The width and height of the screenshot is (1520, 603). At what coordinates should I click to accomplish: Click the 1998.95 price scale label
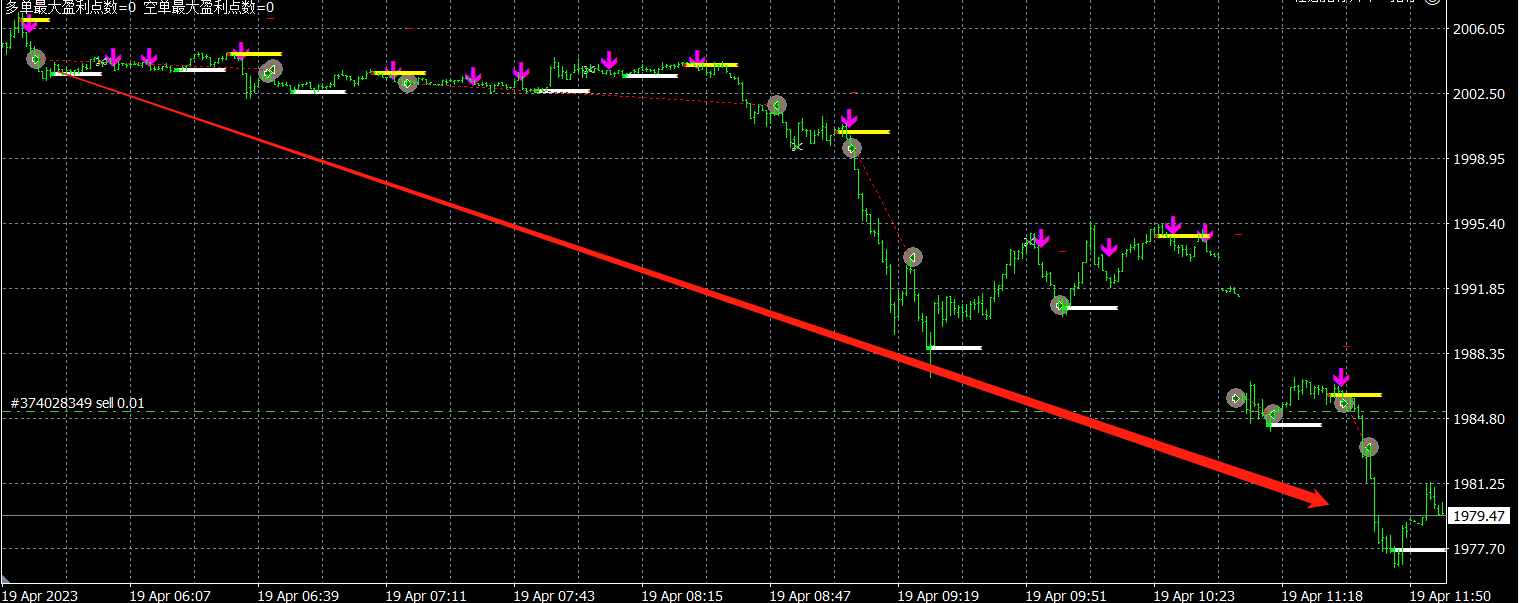point(1479,159)
